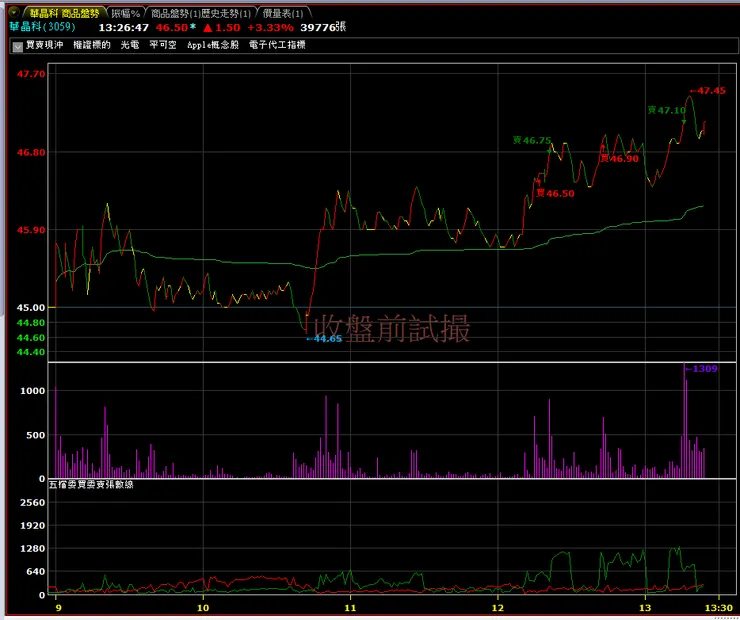Click the 44.80 price axis label

[31, 323]
